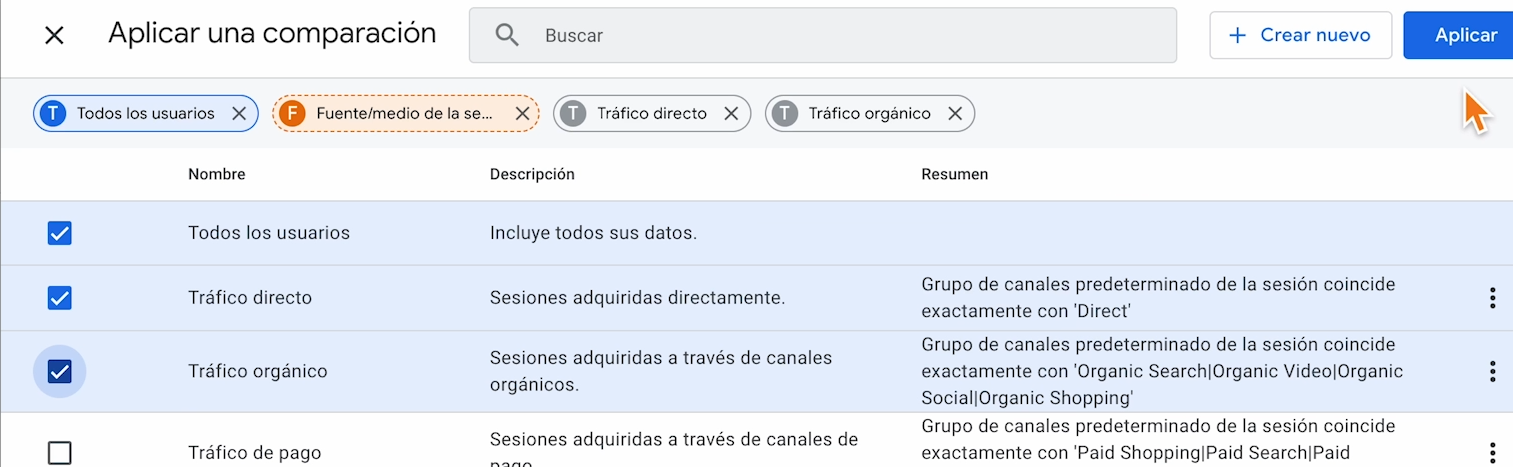Uncheck the Todos los usuarios checkbox
1513x467 pixels.
coord(60,233)
